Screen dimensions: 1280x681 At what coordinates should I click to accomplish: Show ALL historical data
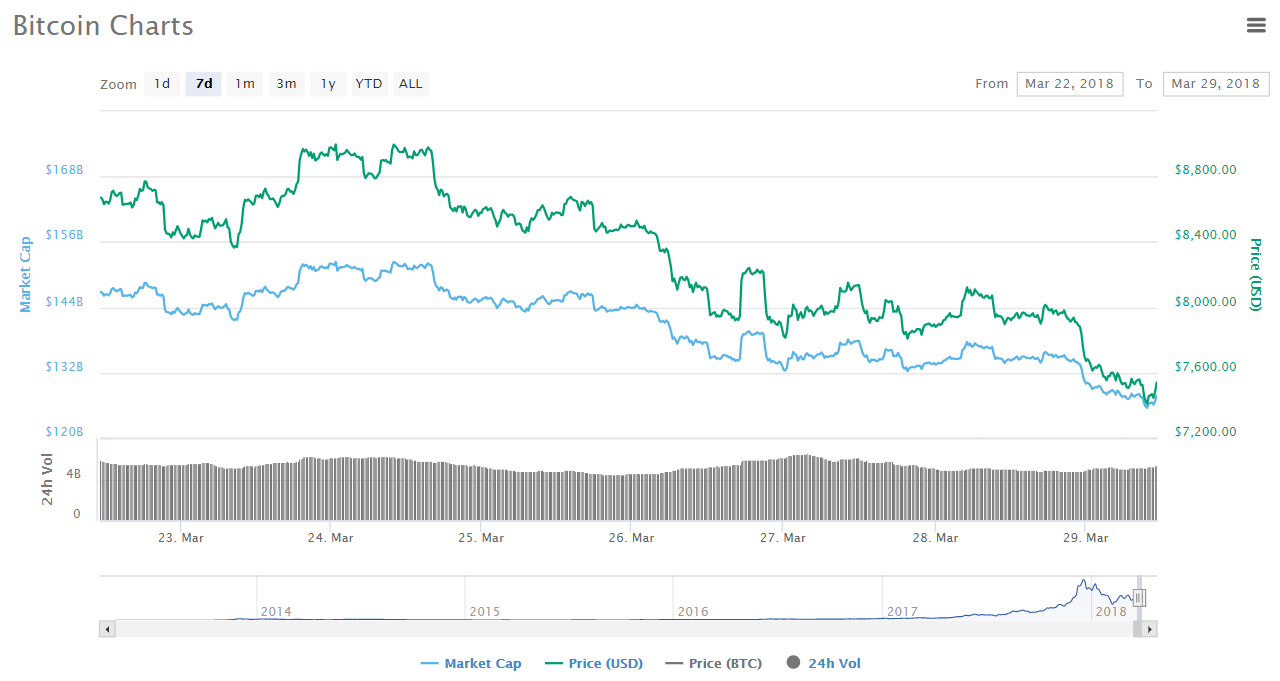point(411,84)
